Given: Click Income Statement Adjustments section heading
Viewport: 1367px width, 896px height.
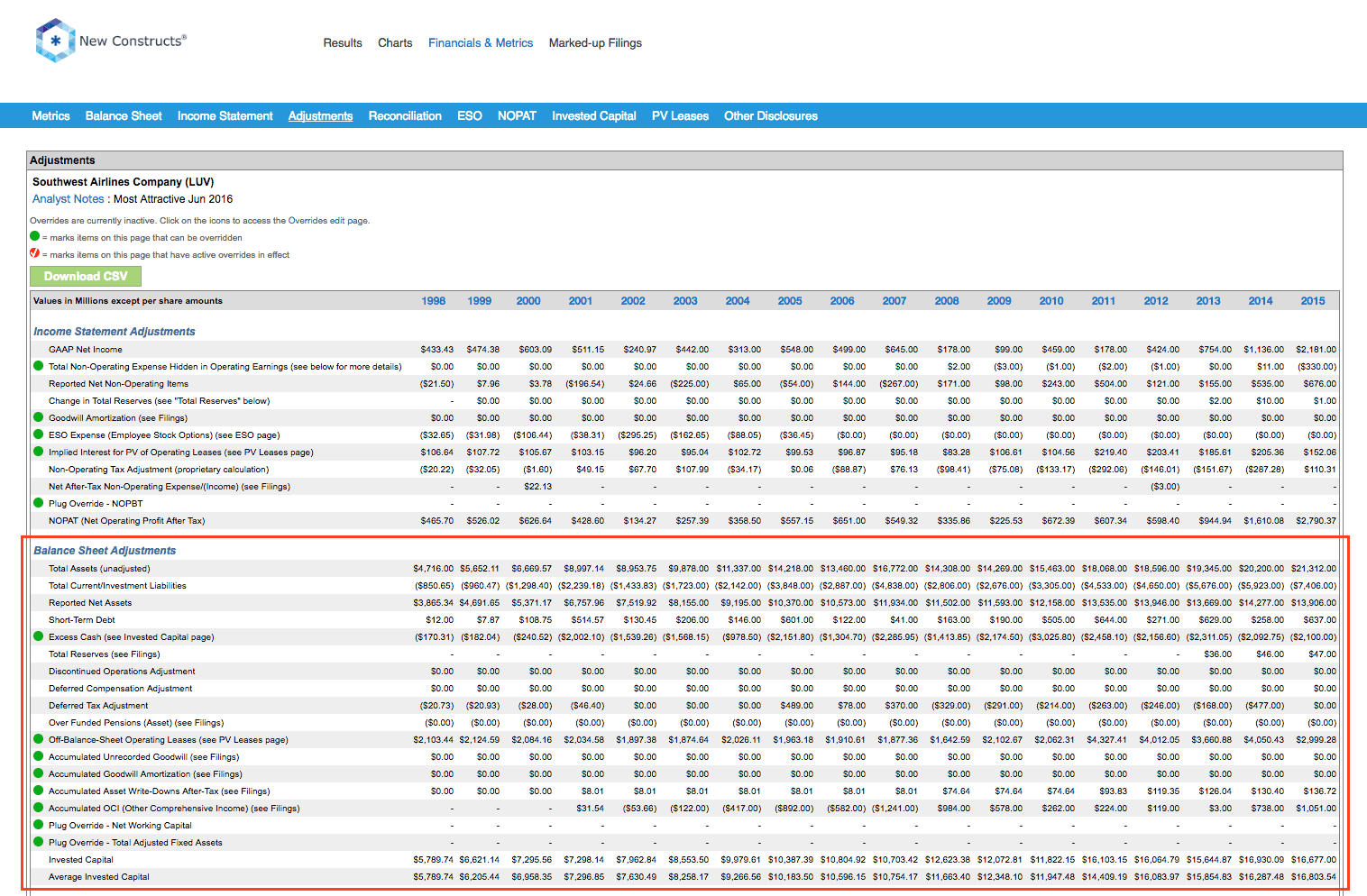Looking at the screenshot, I should coord(115,332).
